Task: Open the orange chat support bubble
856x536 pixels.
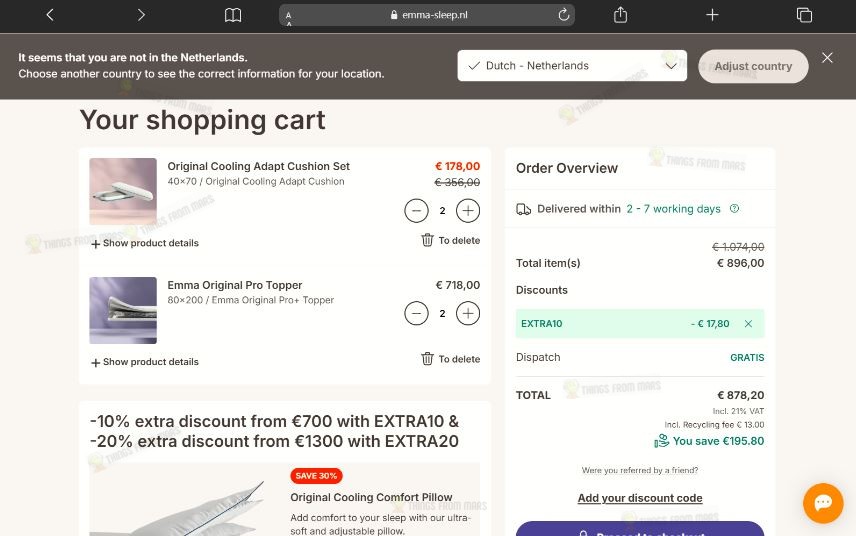Action: tap(823, 503)
